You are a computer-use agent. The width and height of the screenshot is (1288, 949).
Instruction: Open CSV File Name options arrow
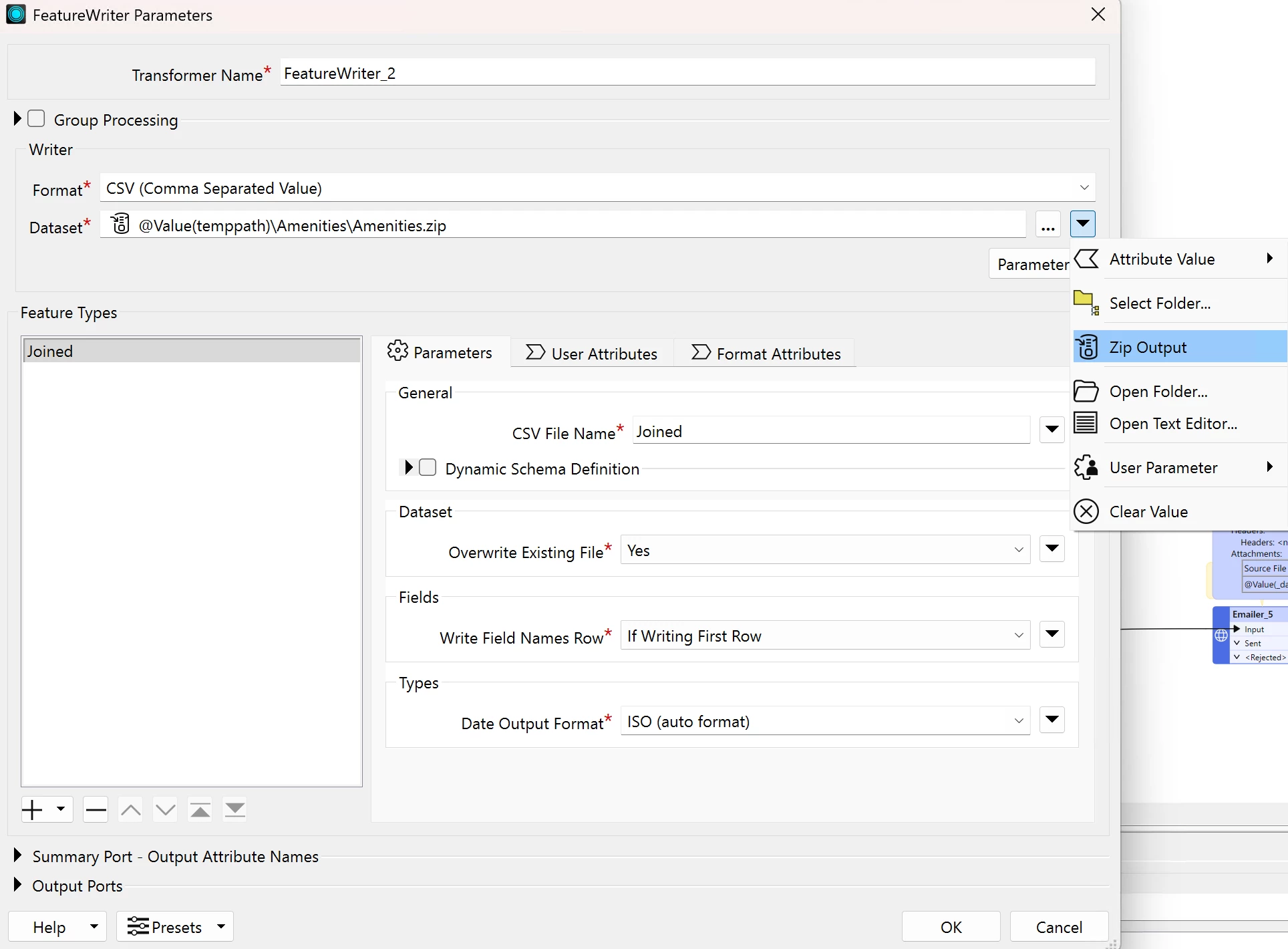tap(1052, 430)
